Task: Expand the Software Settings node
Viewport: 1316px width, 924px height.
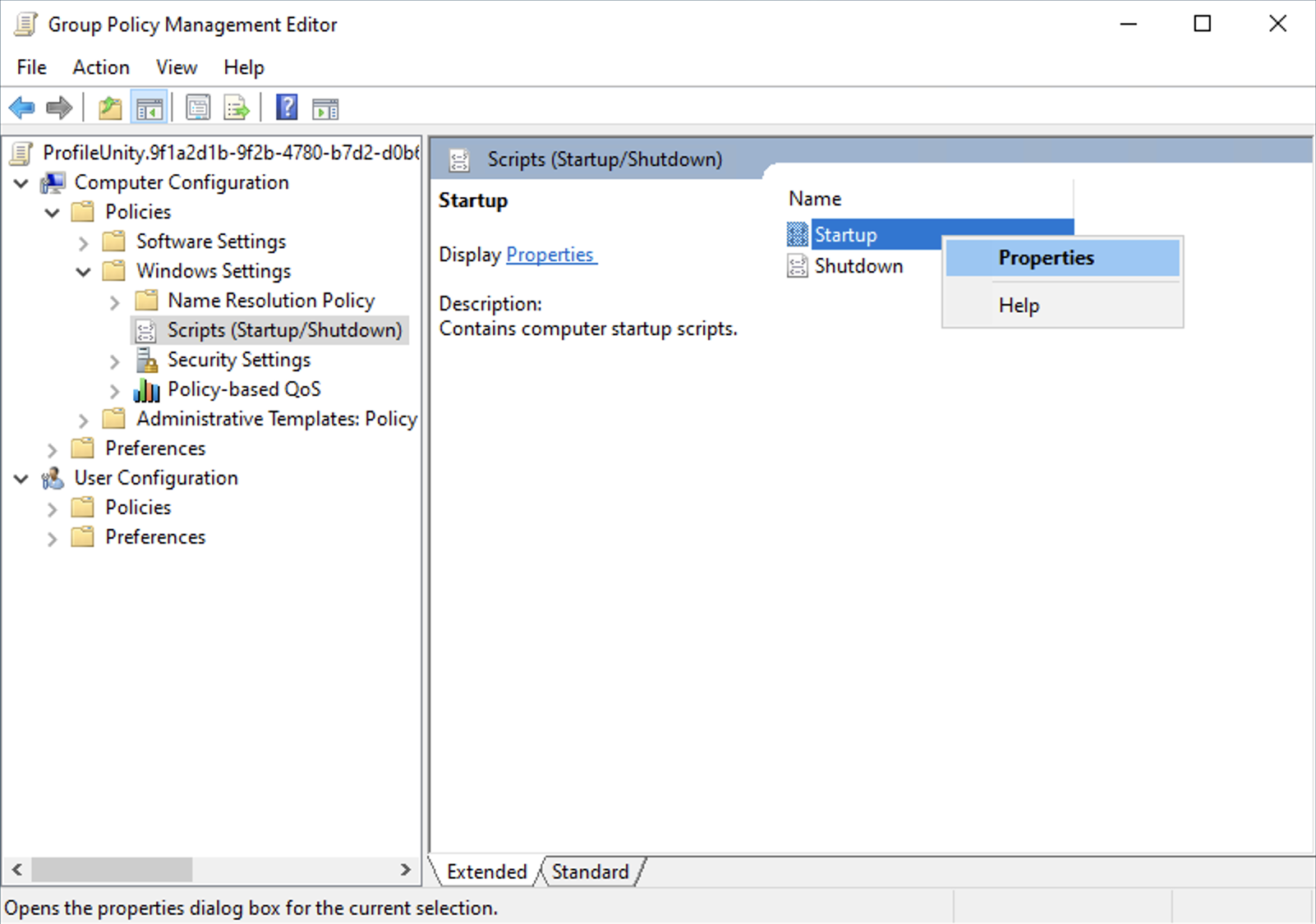Action: (x=83, y=242)
